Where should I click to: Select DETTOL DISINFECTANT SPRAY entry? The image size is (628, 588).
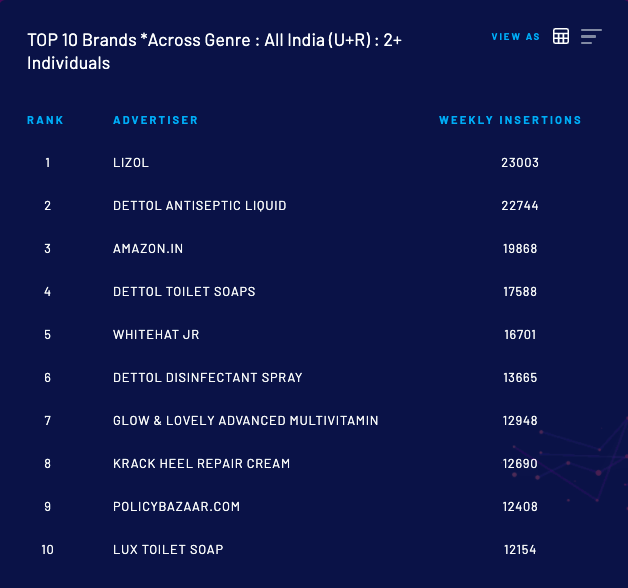coord(208,378)
